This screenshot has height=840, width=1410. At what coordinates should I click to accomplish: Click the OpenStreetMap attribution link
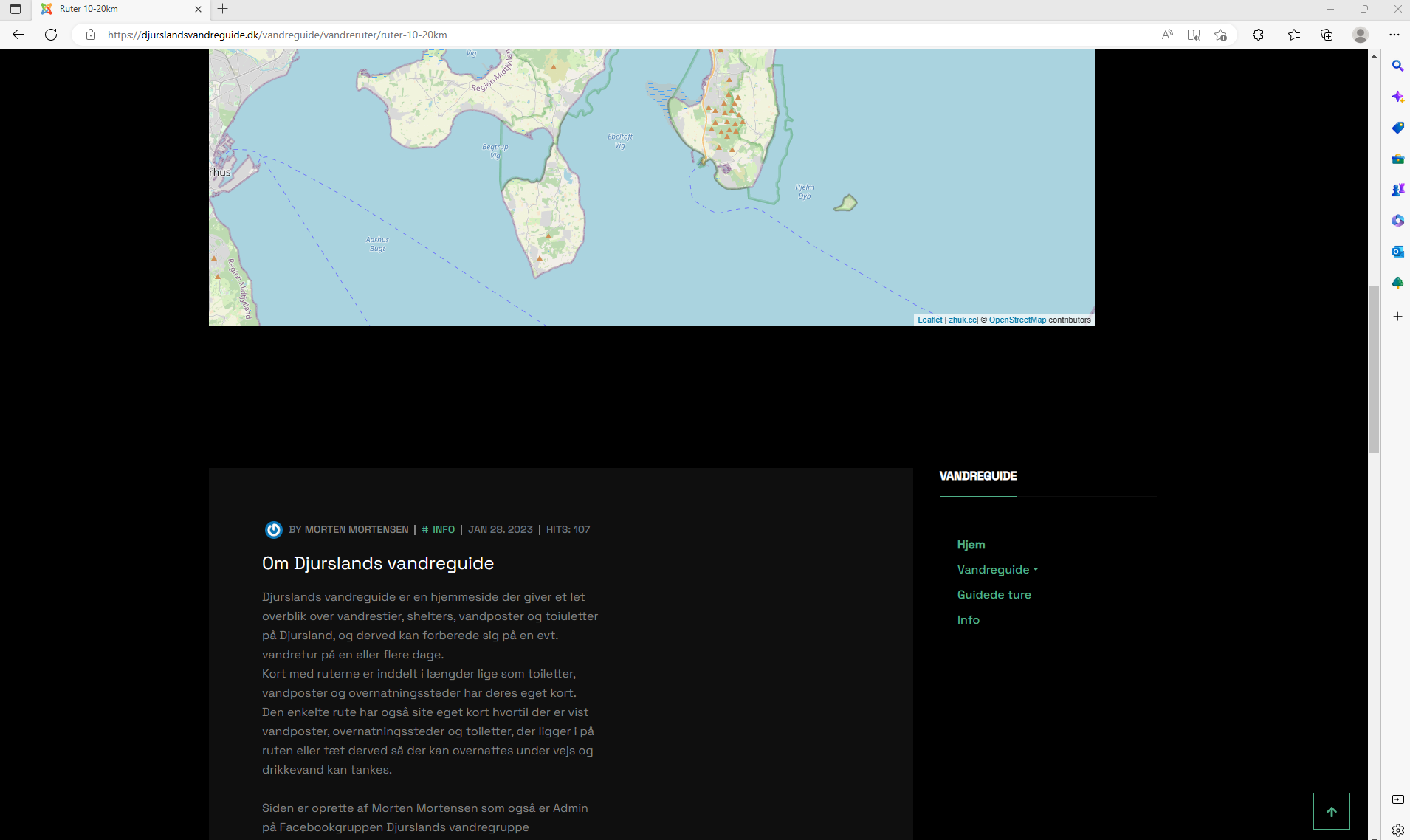point(1017,320)
